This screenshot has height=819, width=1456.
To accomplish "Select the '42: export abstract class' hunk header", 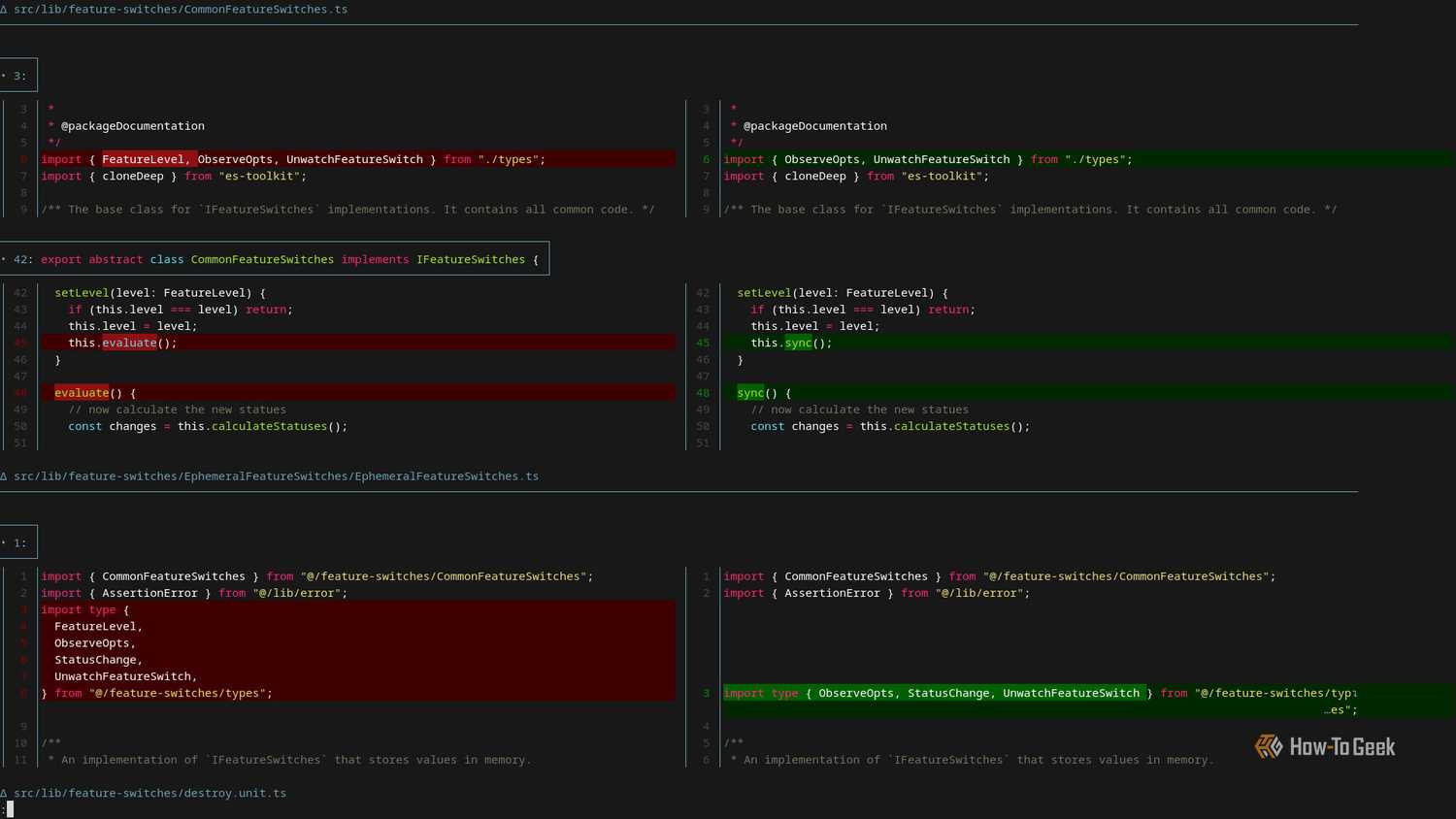I will 275,259.
